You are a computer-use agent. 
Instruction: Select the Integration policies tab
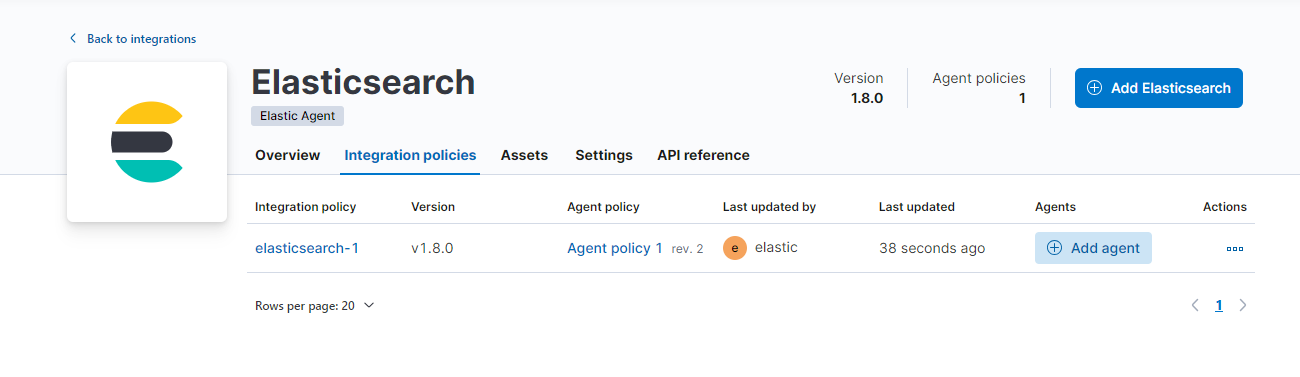coord(410,155)
